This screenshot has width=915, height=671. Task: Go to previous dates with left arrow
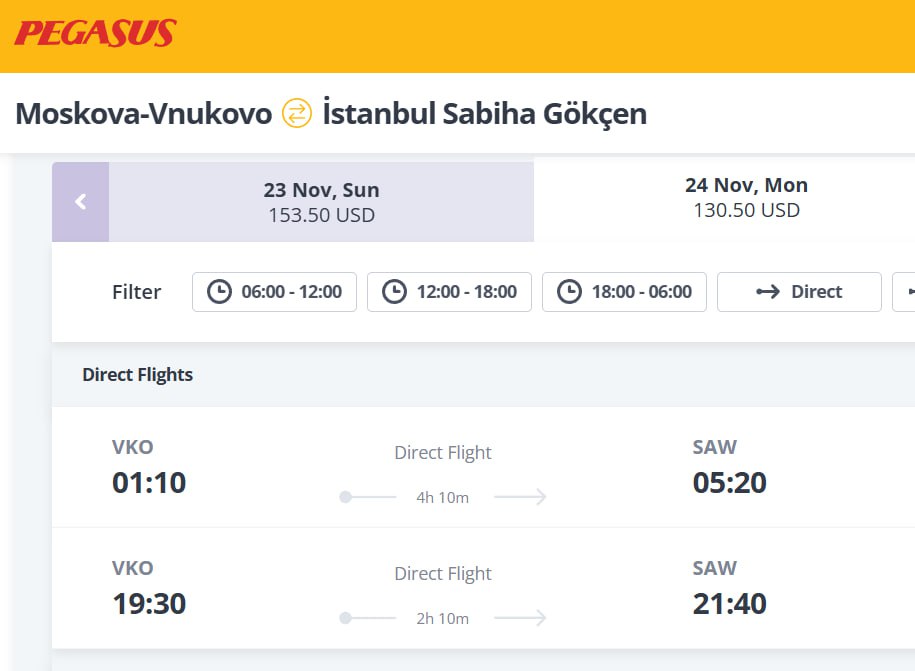81,202
